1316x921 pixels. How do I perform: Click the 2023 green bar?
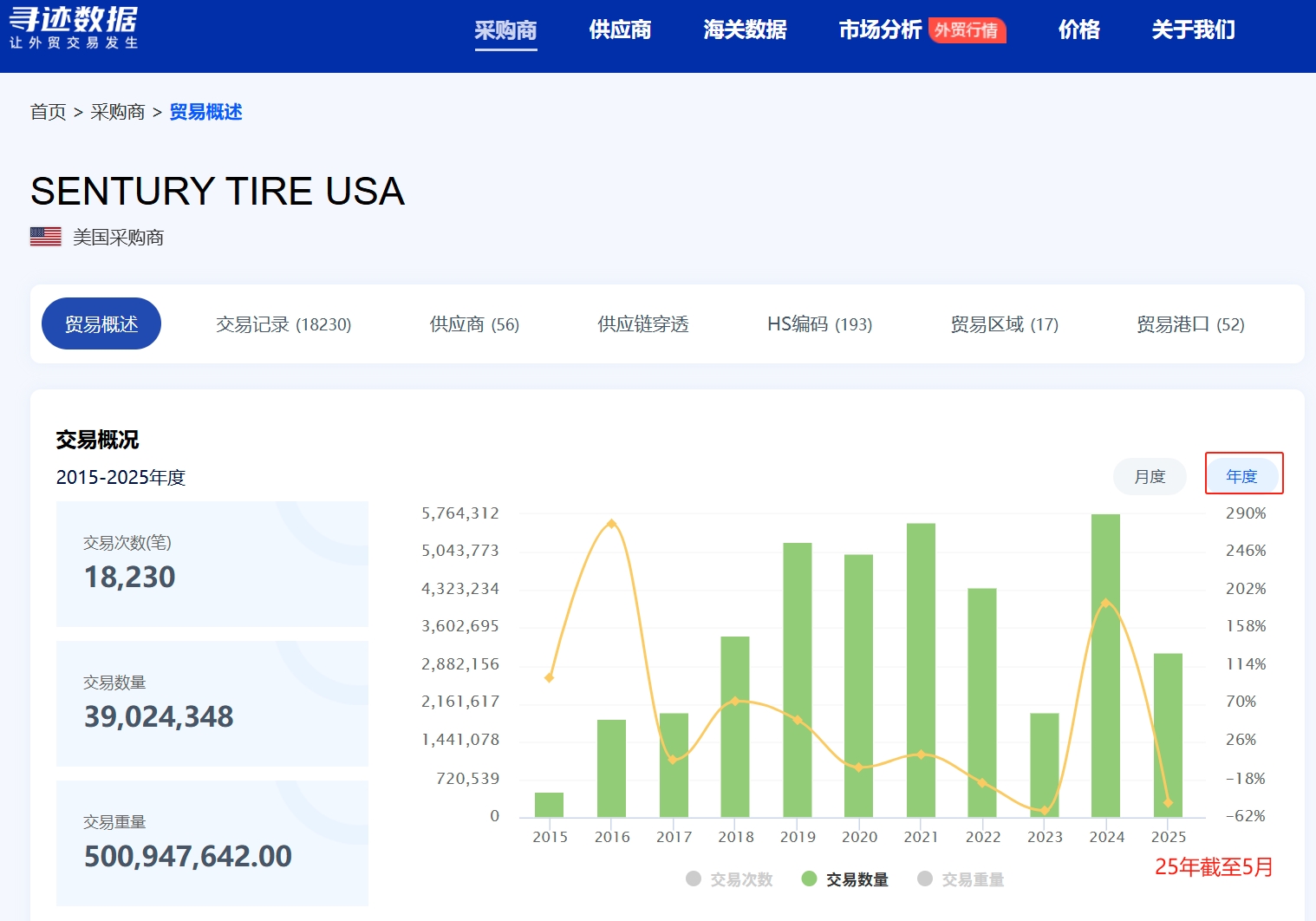[x=1045, y=765]
